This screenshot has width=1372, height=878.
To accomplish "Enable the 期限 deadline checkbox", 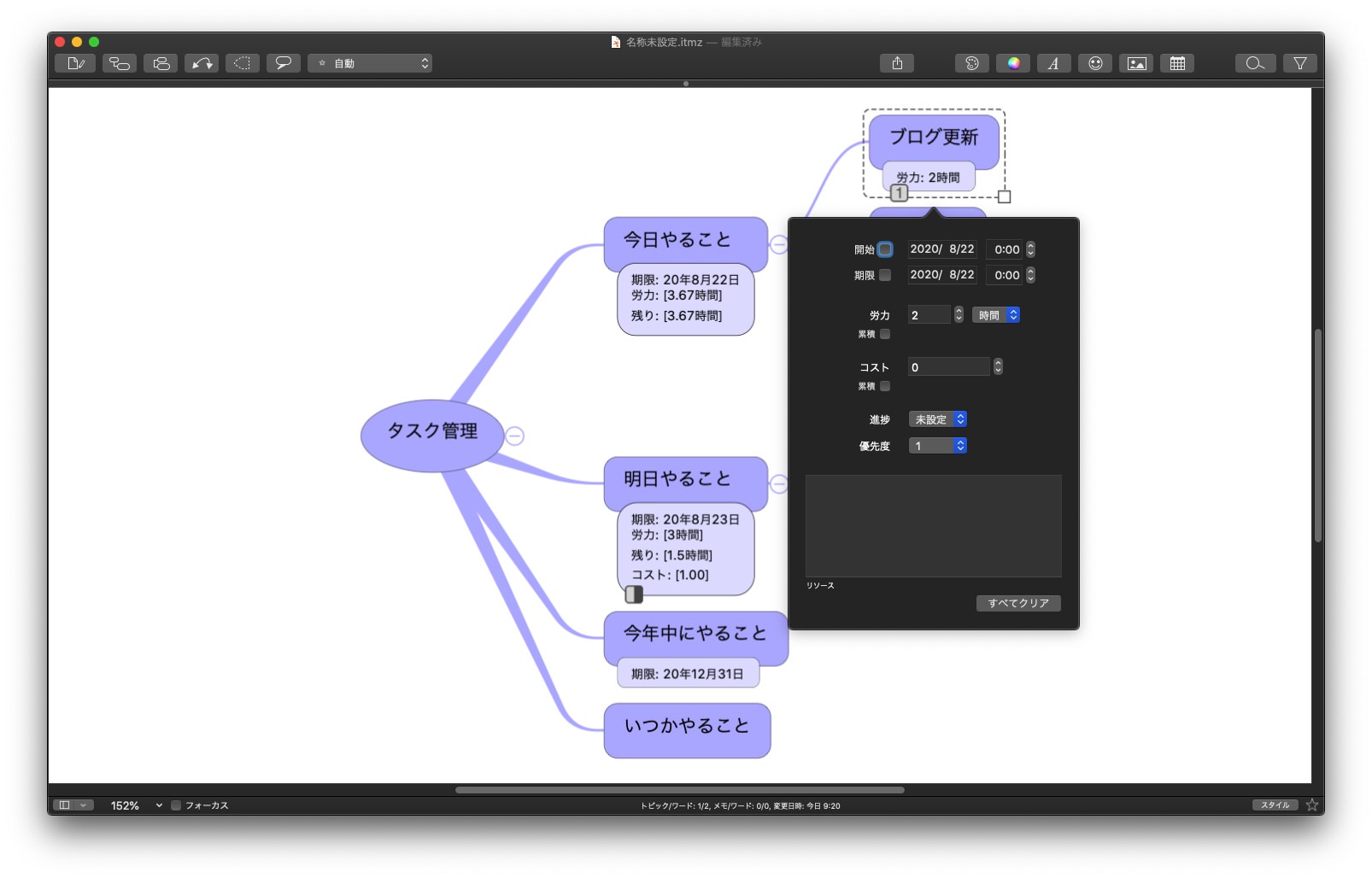I will [x=885, y=275].
